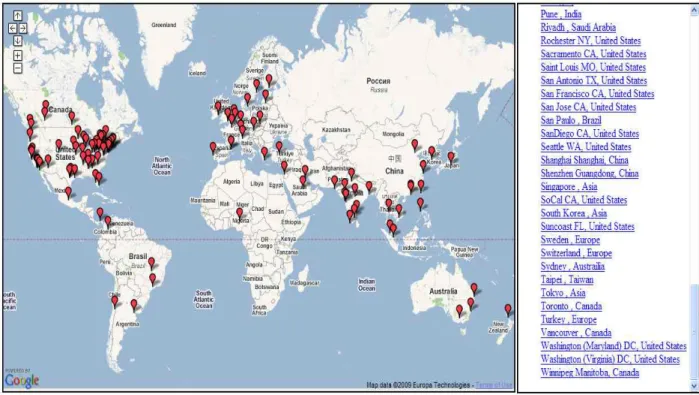Open Suncoast FL, United States link
The image size is (699, 395).
coord(588,226)
